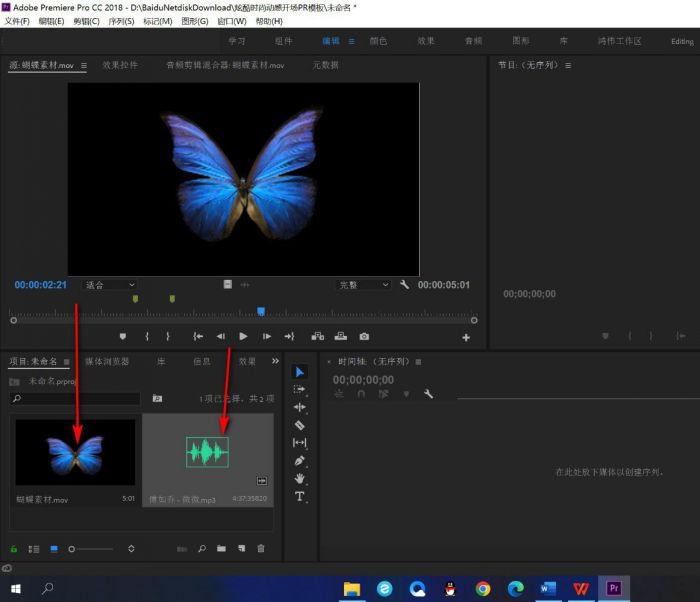
Task: Select the 蝴蝶素材.mov thumbnail
Action: pos(75,452)
